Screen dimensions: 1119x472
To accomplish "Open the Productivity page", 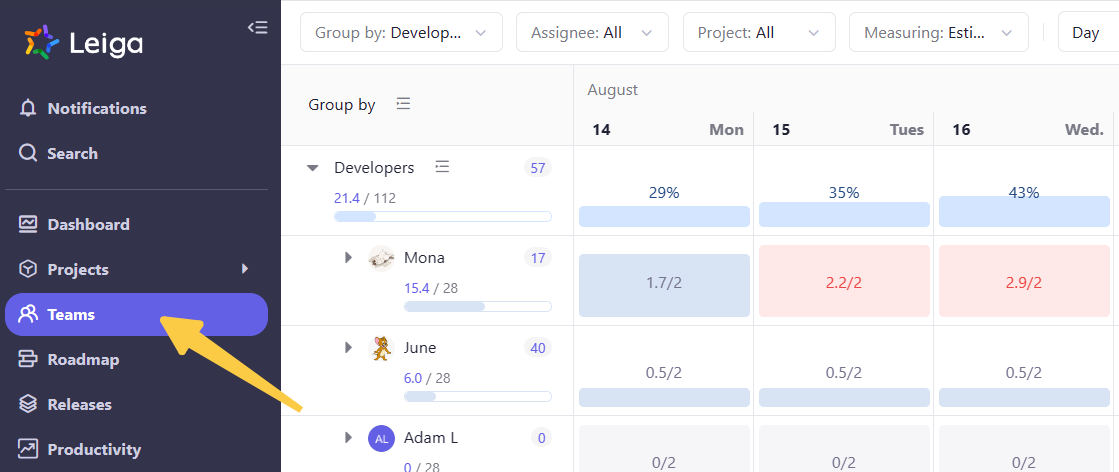I will coord(136,449).
